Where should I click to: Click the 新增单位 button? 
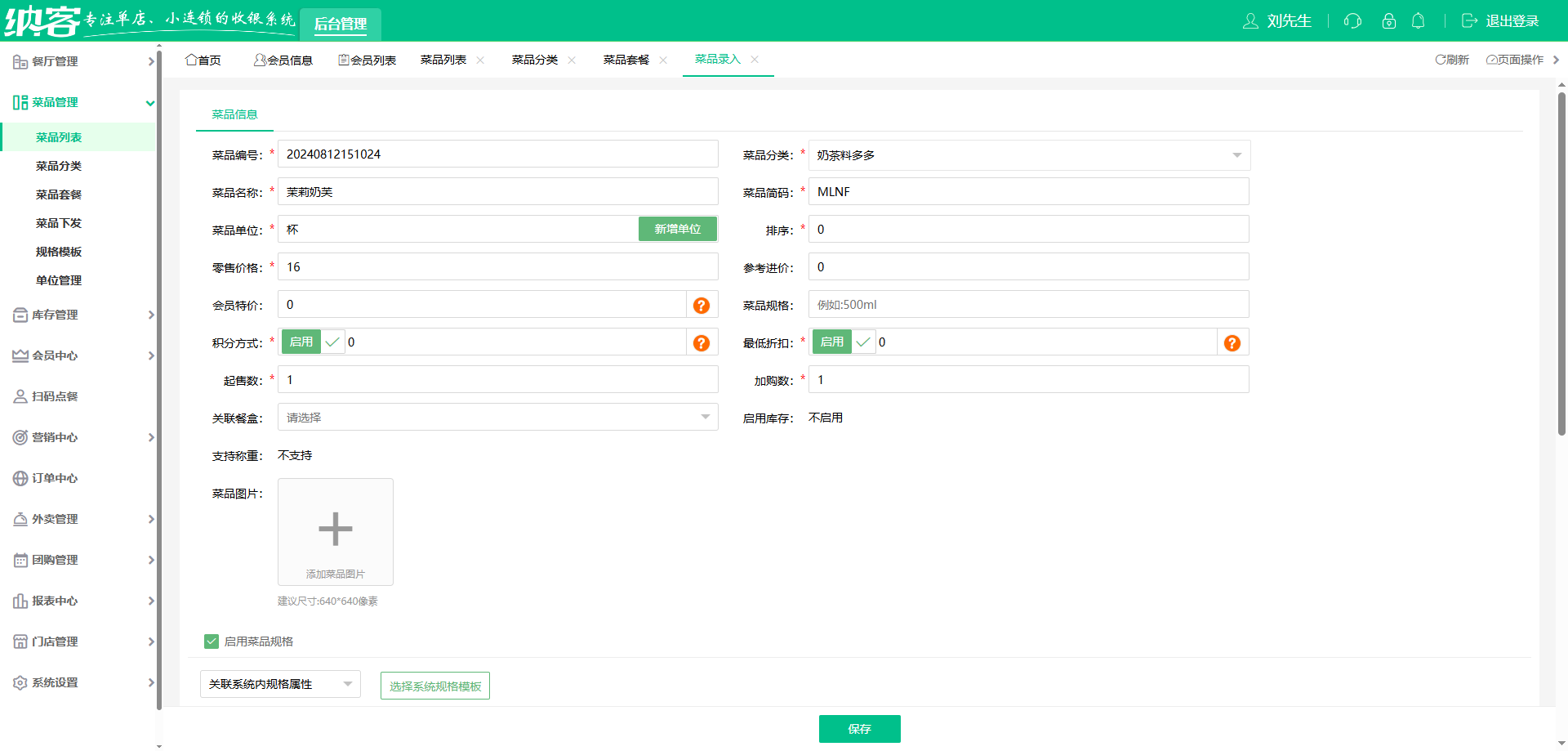point(677,230)
